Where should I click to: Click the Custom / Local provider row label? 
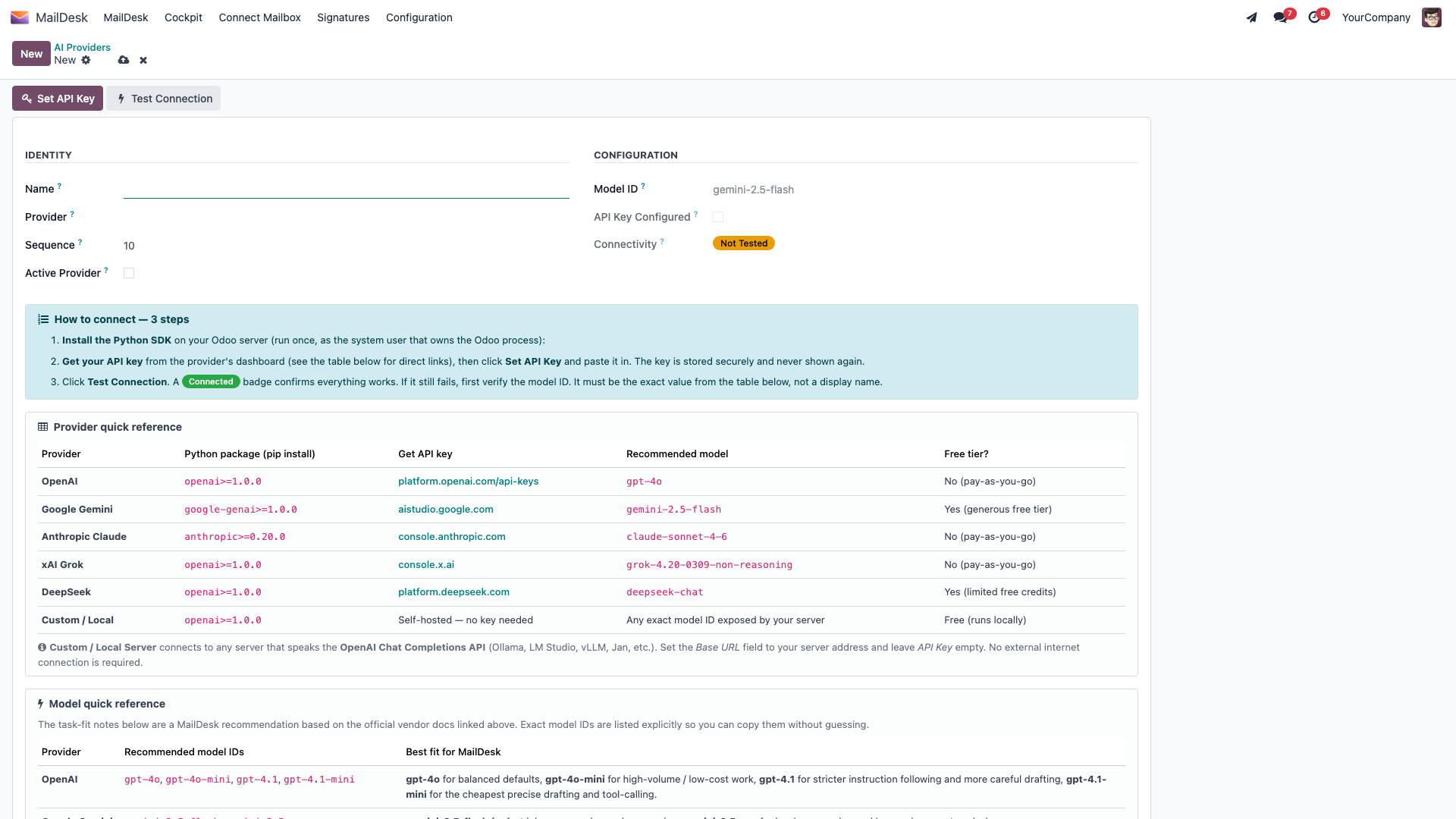(77, 620)
